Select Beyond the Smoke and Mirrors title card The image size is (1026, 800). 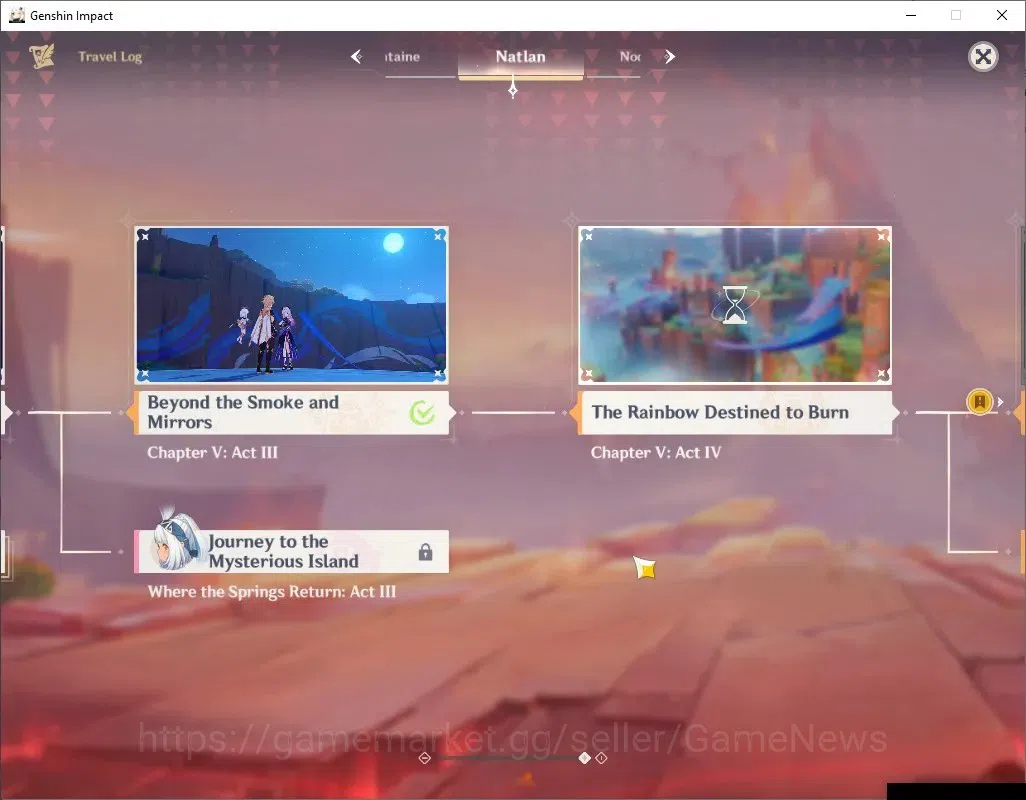[291, 413]
